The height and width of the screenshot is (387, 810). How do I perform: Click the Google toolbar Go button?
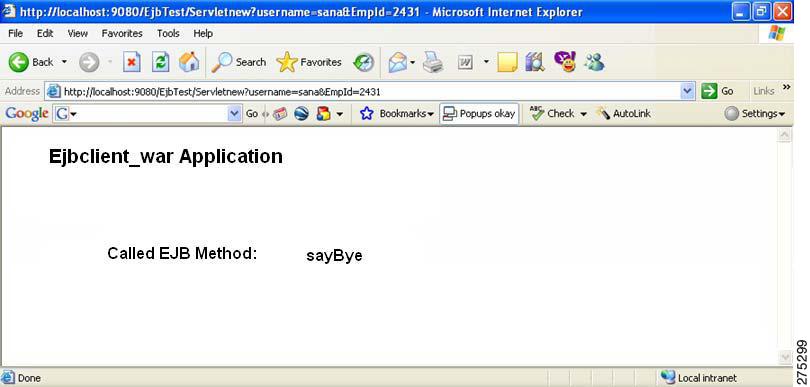click(x=252, y=114)
